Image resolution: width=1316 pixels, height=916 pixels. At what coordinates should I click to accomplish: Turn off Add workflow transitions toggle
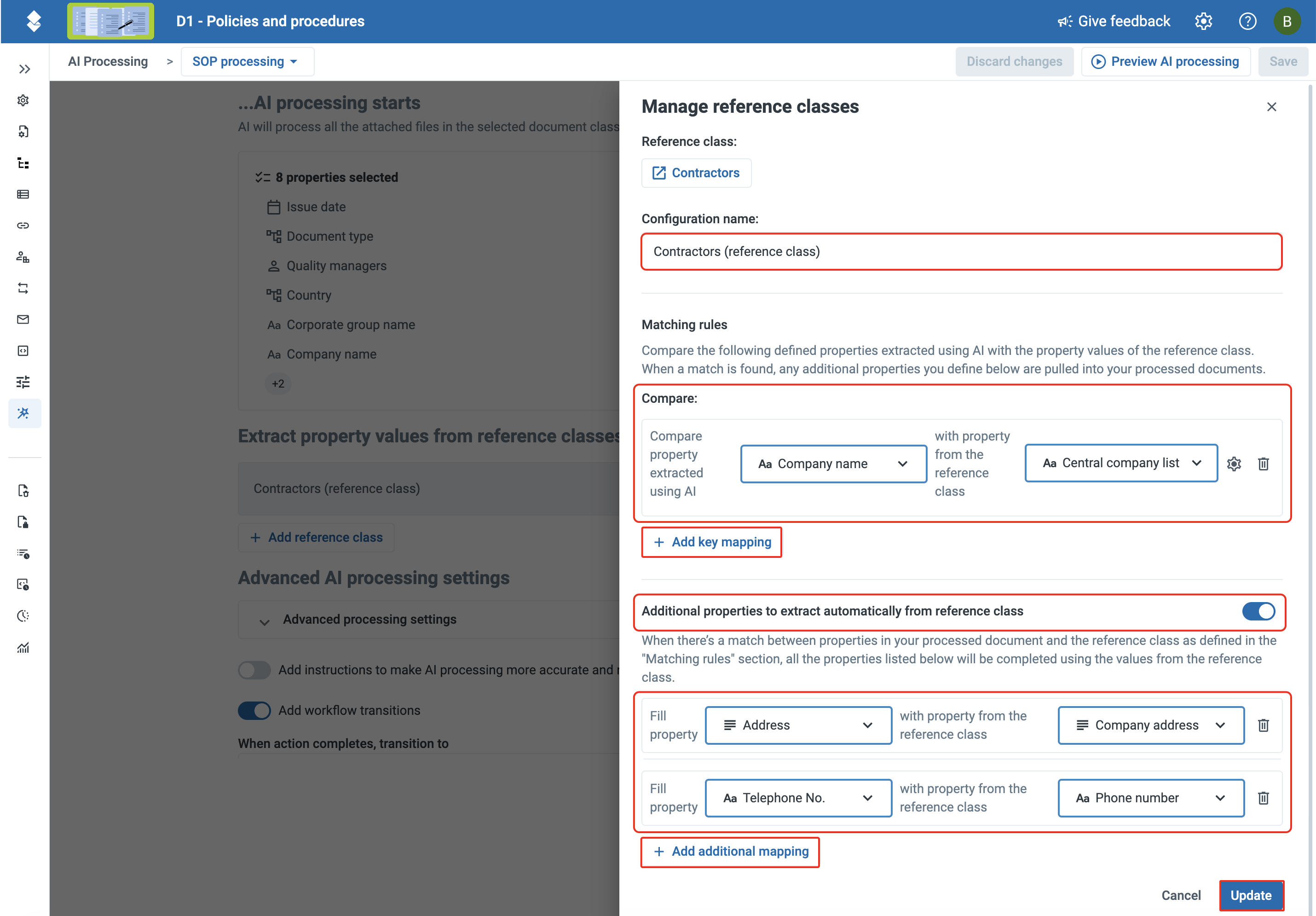coord(254,710)
